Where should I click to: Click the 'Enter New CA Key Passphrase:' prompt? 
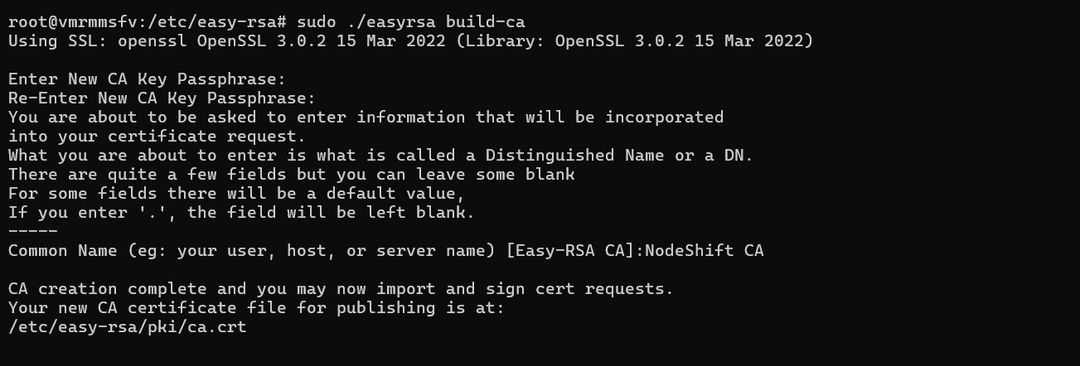pyautogui.click(x=147, y=79)
